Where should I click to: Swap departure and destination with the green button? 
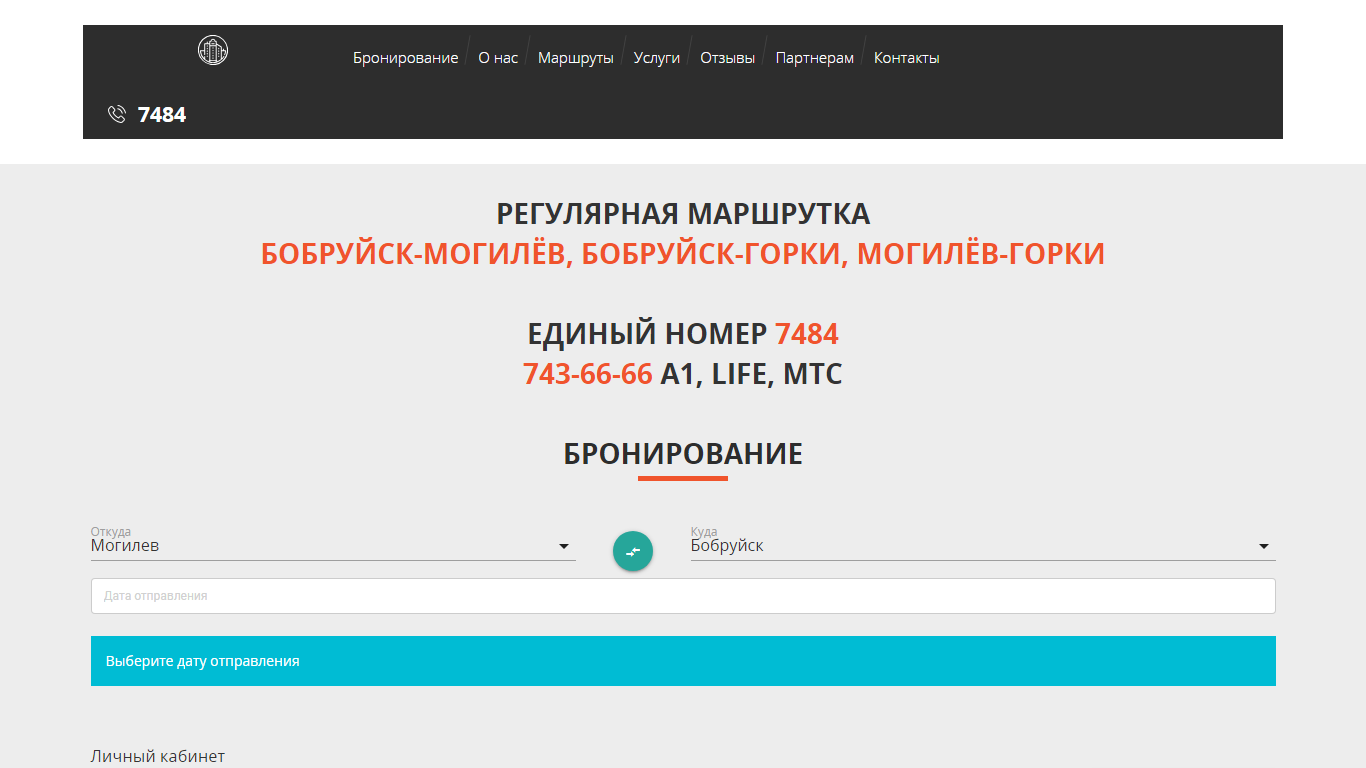point(633,551)
